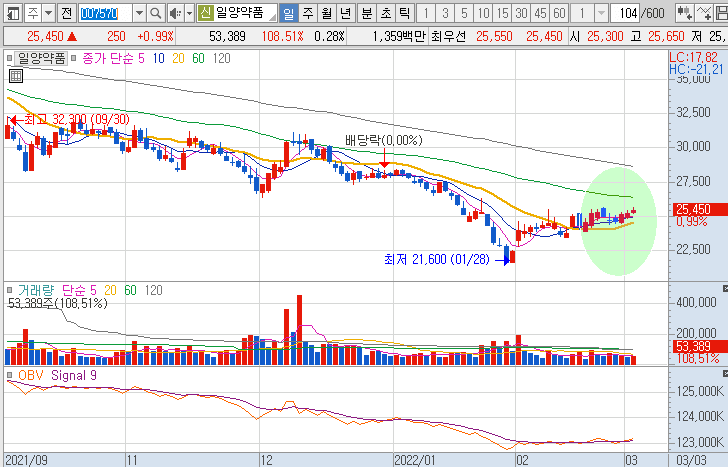Viewport: 728px width, 467px height.
Task: Choose the 10 interval button
Action: (483, 13)
